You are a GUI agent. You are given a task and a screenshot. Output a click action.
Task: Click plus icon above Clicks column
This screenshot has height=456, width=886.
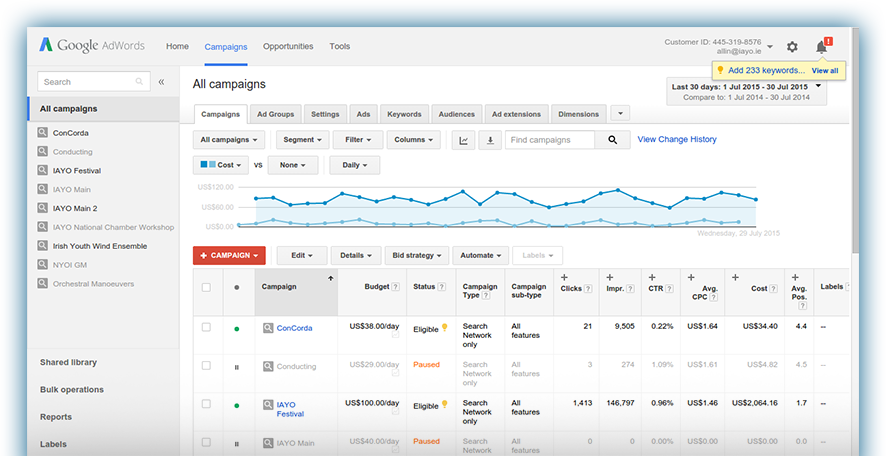tap(563, 277)
